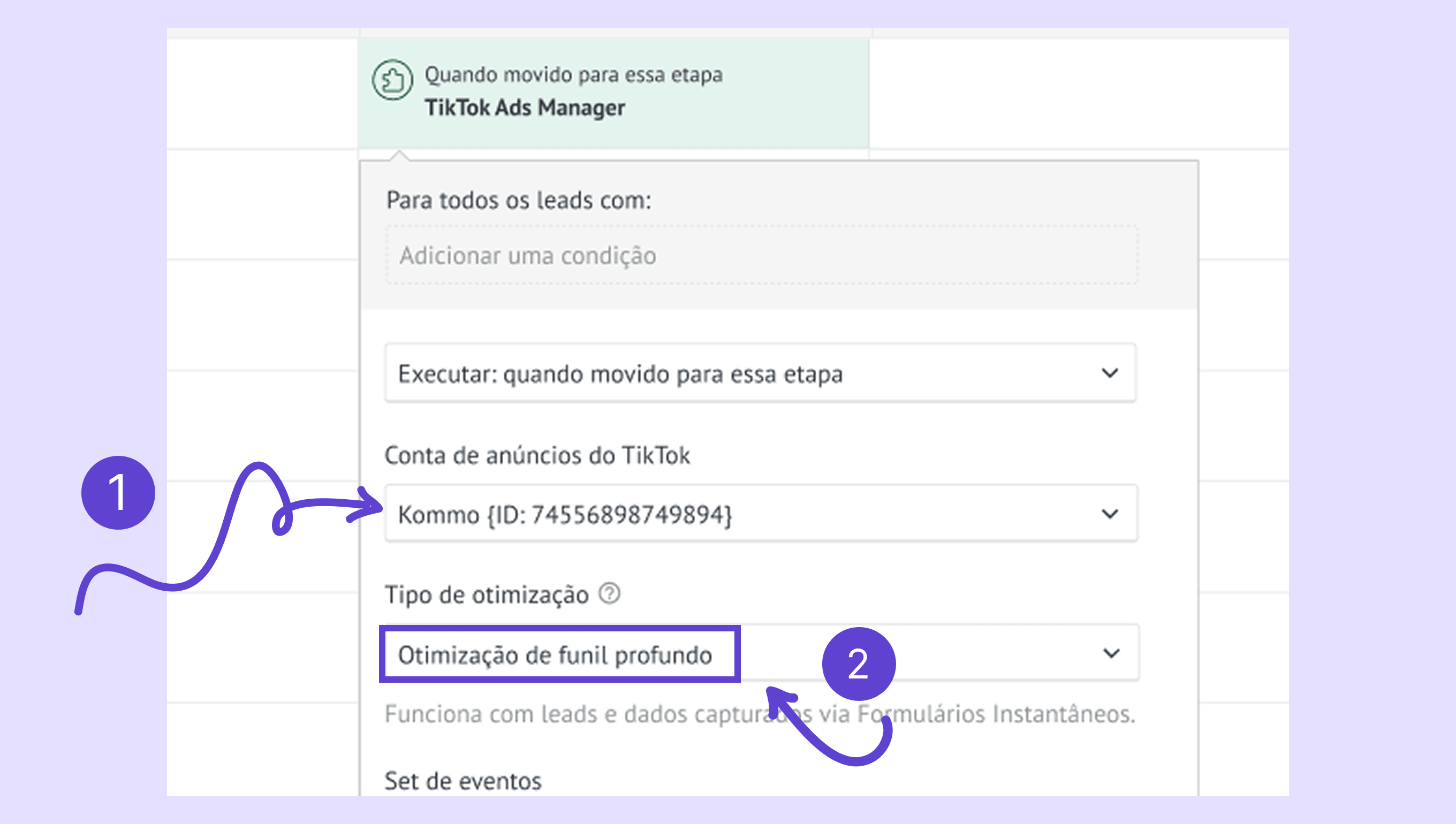Click the help icon beside Tipo de otimização
This screenshot has height=824, width=1456.
click(x=610, y=594)
